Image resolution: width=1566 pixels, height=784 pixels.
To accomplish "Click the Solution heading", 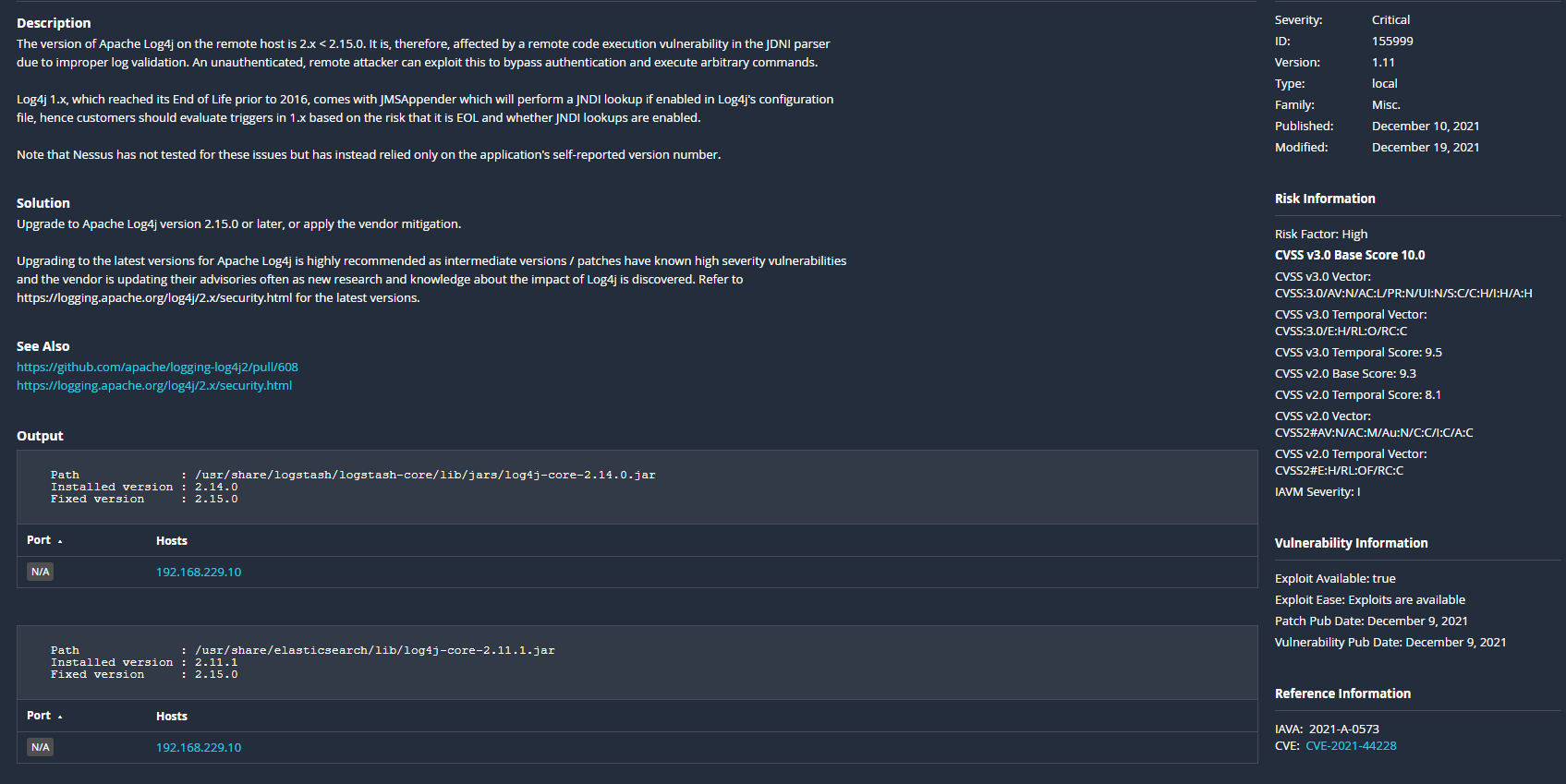I will (x=43, y=203).
